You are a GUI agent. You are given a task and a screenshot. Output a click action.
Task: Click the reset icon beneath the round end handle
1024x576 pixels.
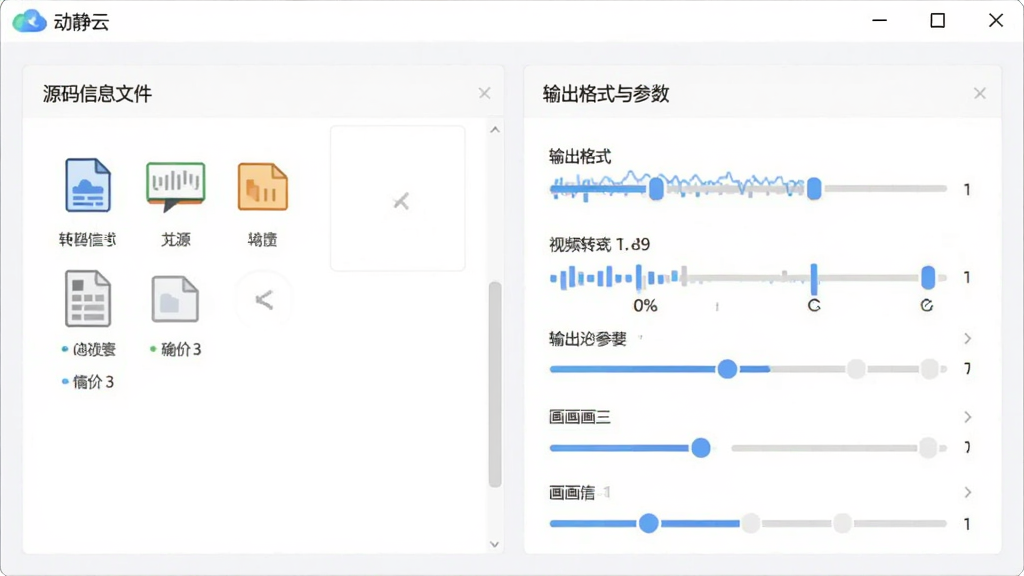coord(927,305)
